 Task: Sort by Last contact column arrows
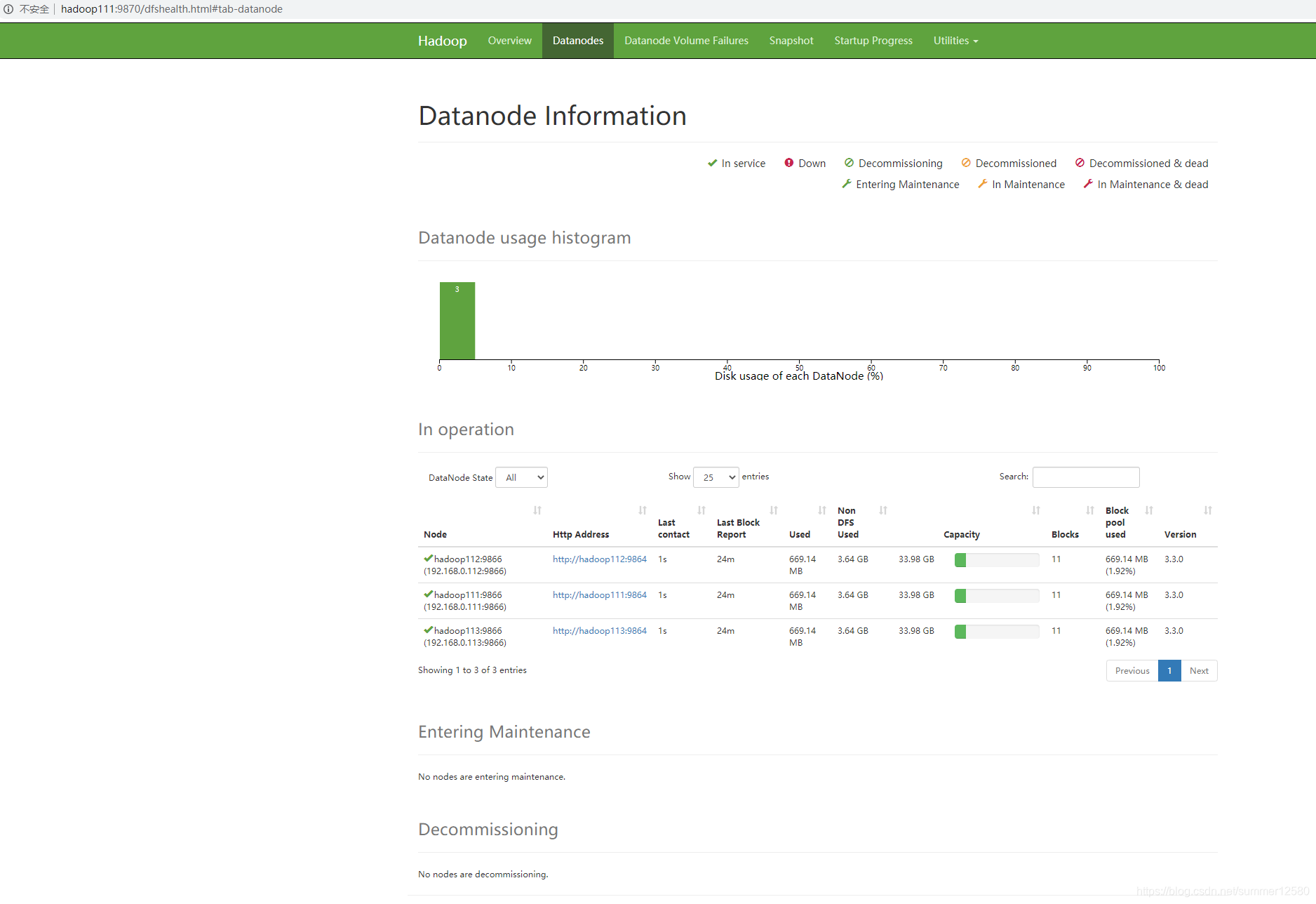701,510
